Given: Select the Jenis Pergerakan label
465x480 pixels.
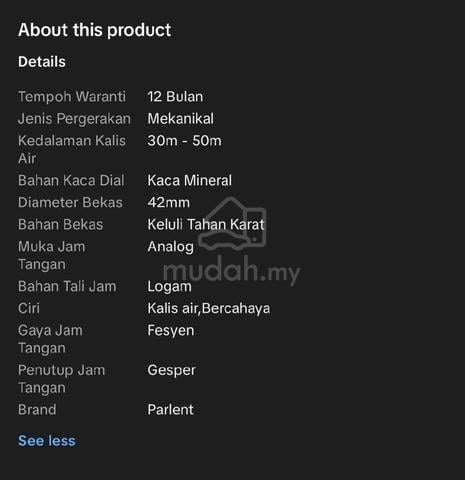Looking at the screenshot, I should [x=74, y=119].
